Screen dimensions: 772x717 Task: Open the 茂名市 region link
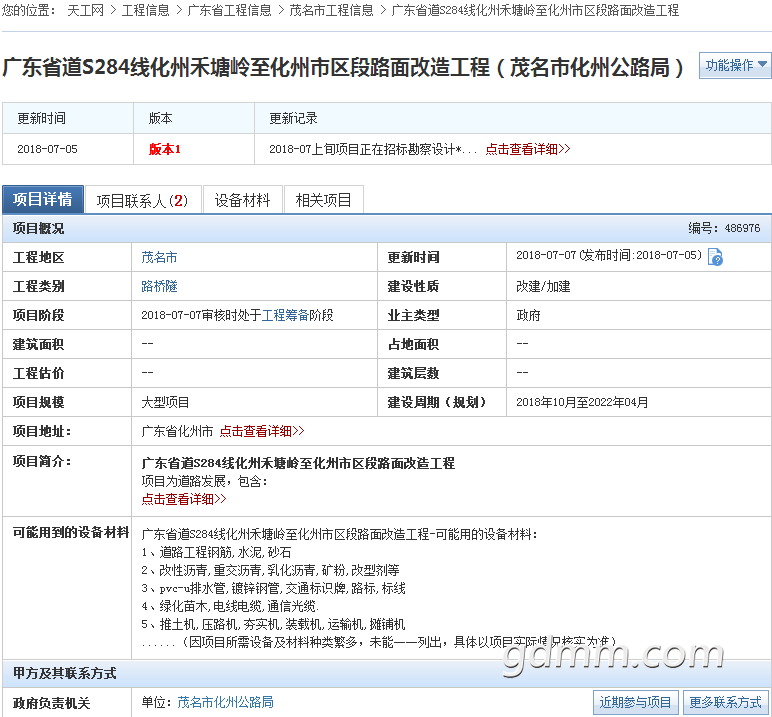coord(159,257)
